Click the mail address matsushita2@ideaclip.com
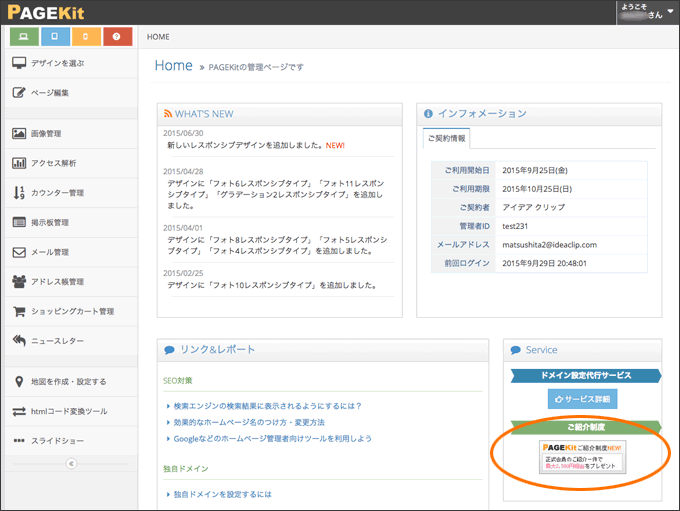 [549, 245]
